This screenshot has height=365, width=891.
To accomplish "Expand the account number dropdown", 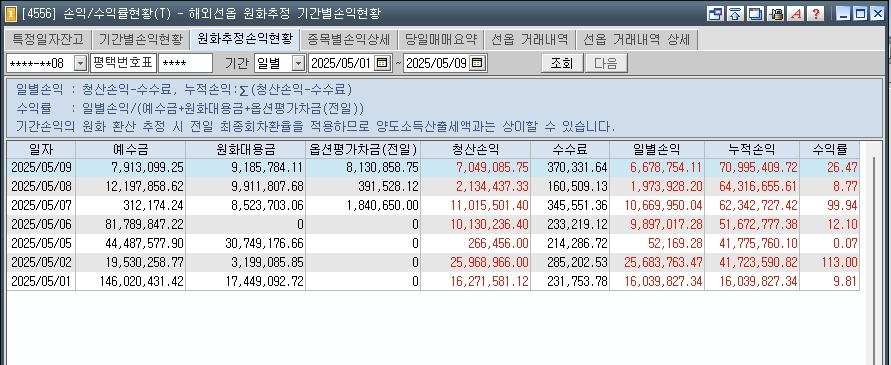I will 80,63.
